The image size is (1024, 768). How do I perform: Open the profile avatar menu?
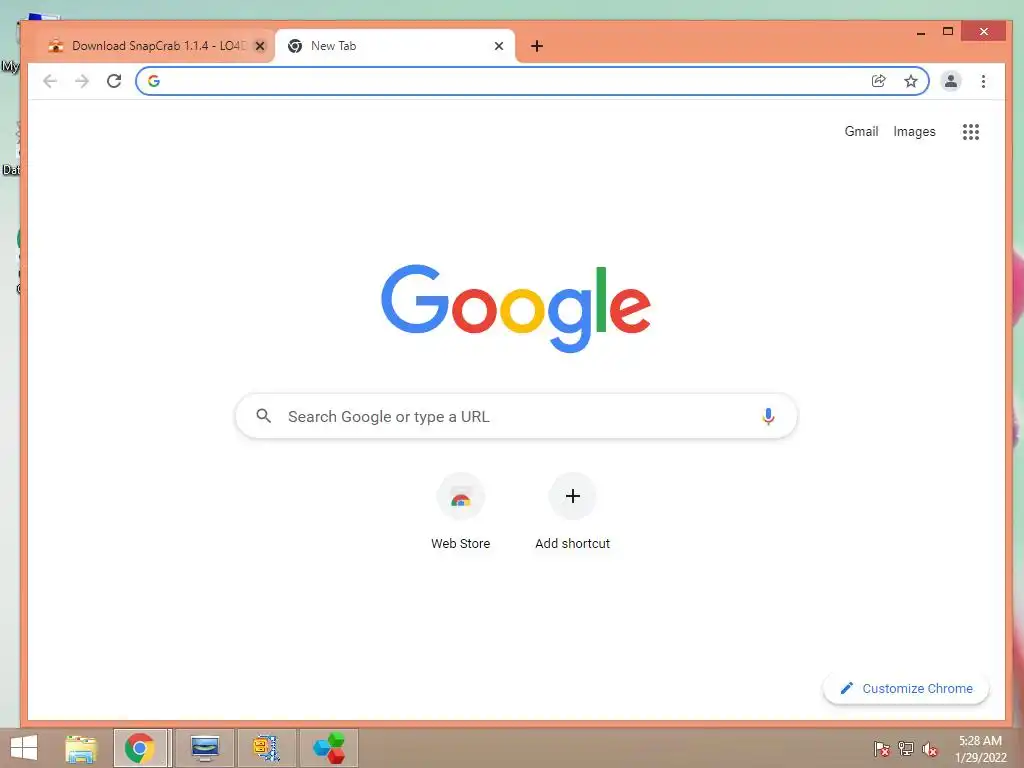951,81
